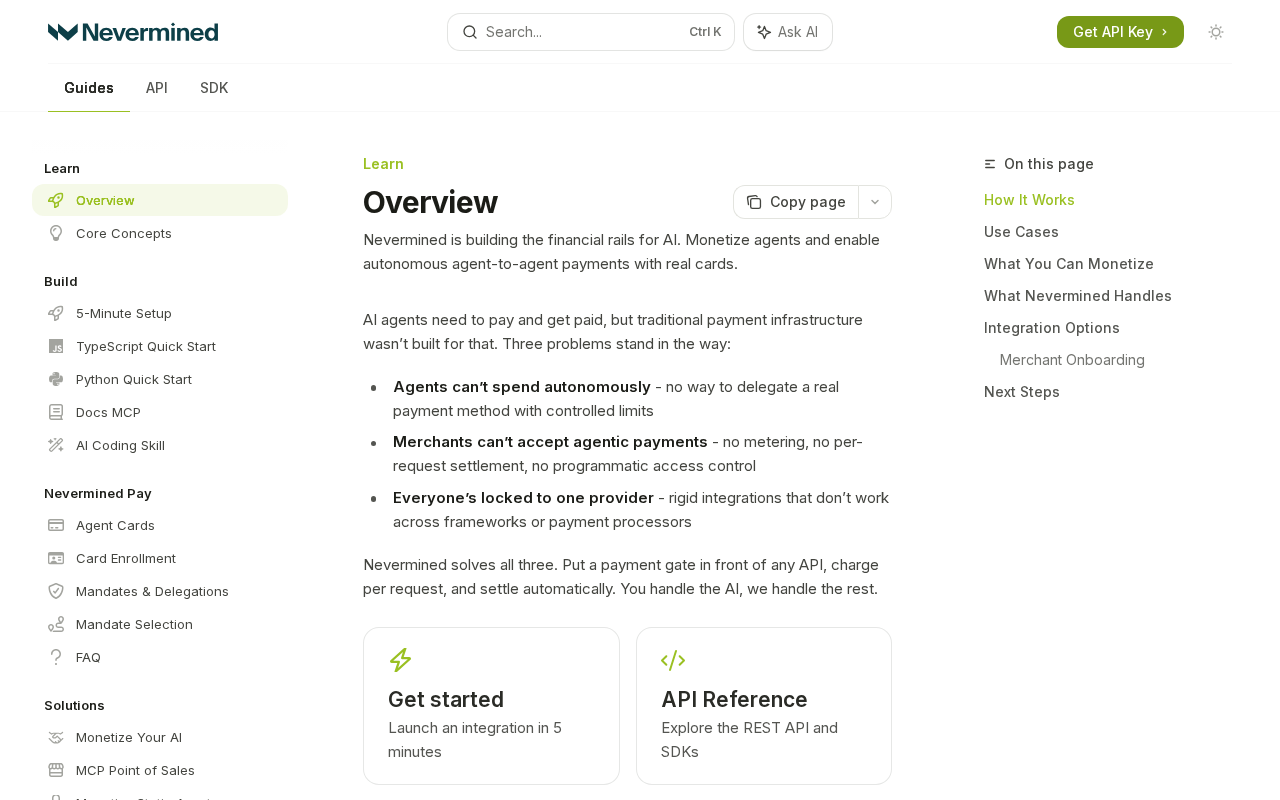Click the Core Concepts lightbulb icon

[56, 233]
